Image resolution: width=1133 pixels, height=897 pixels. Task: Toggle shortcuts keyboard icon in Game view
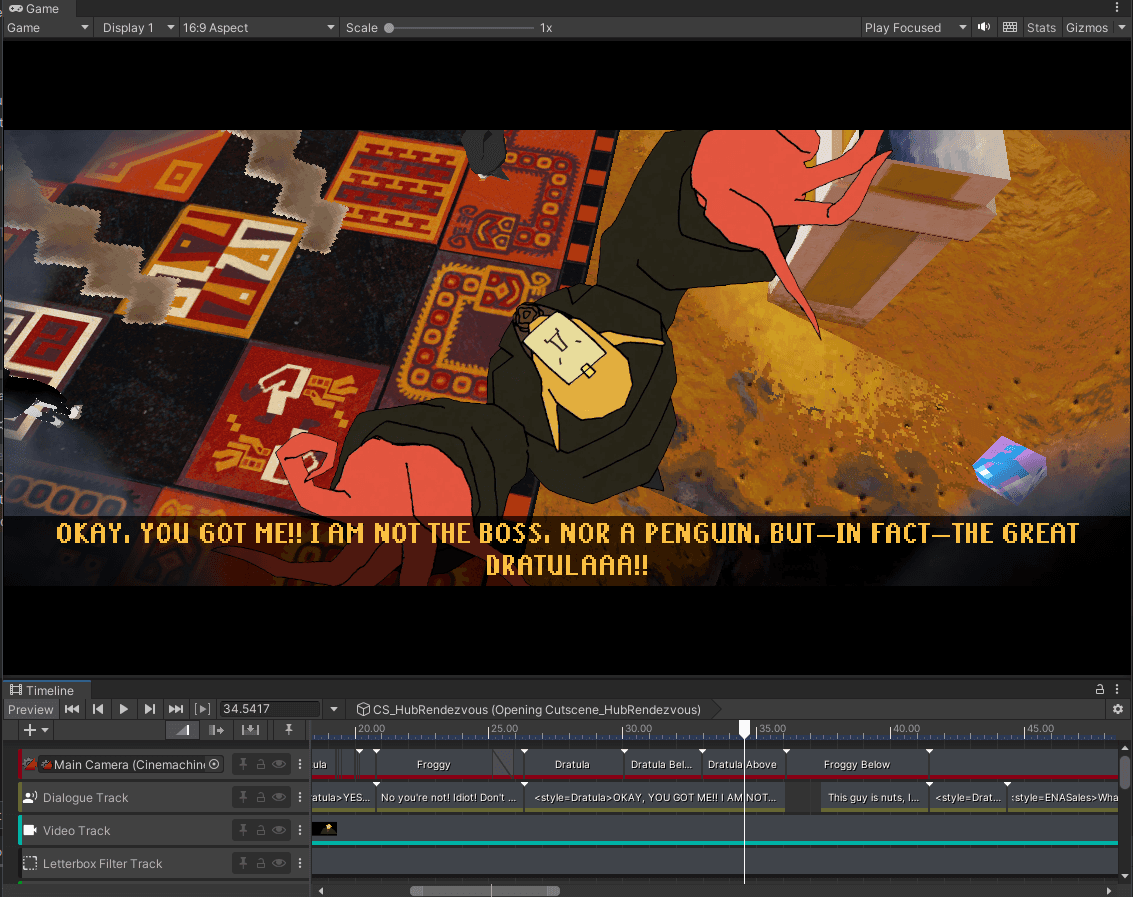pos(1010,27)
